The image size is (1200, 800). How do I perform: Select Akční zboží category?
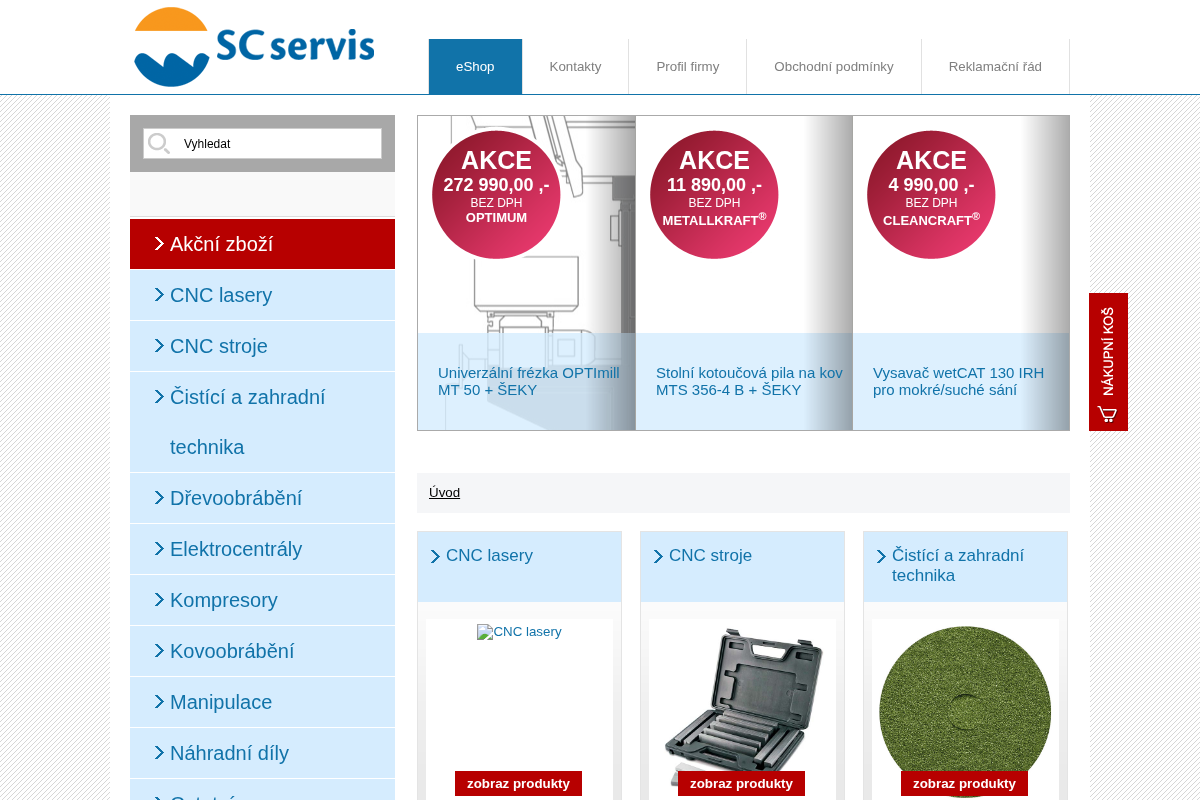(262, 244)
